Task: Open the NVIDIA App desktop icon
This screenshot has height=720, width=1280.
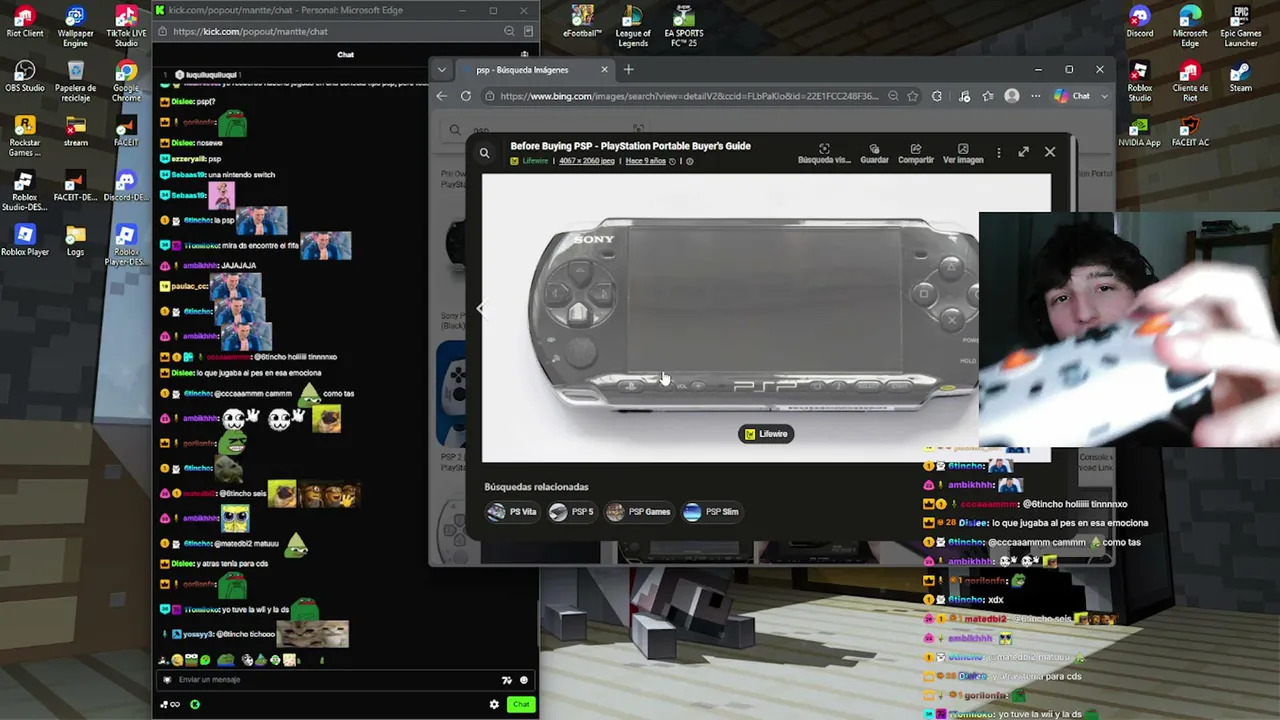Action: pyautogui.click(x=1139, y=132)
